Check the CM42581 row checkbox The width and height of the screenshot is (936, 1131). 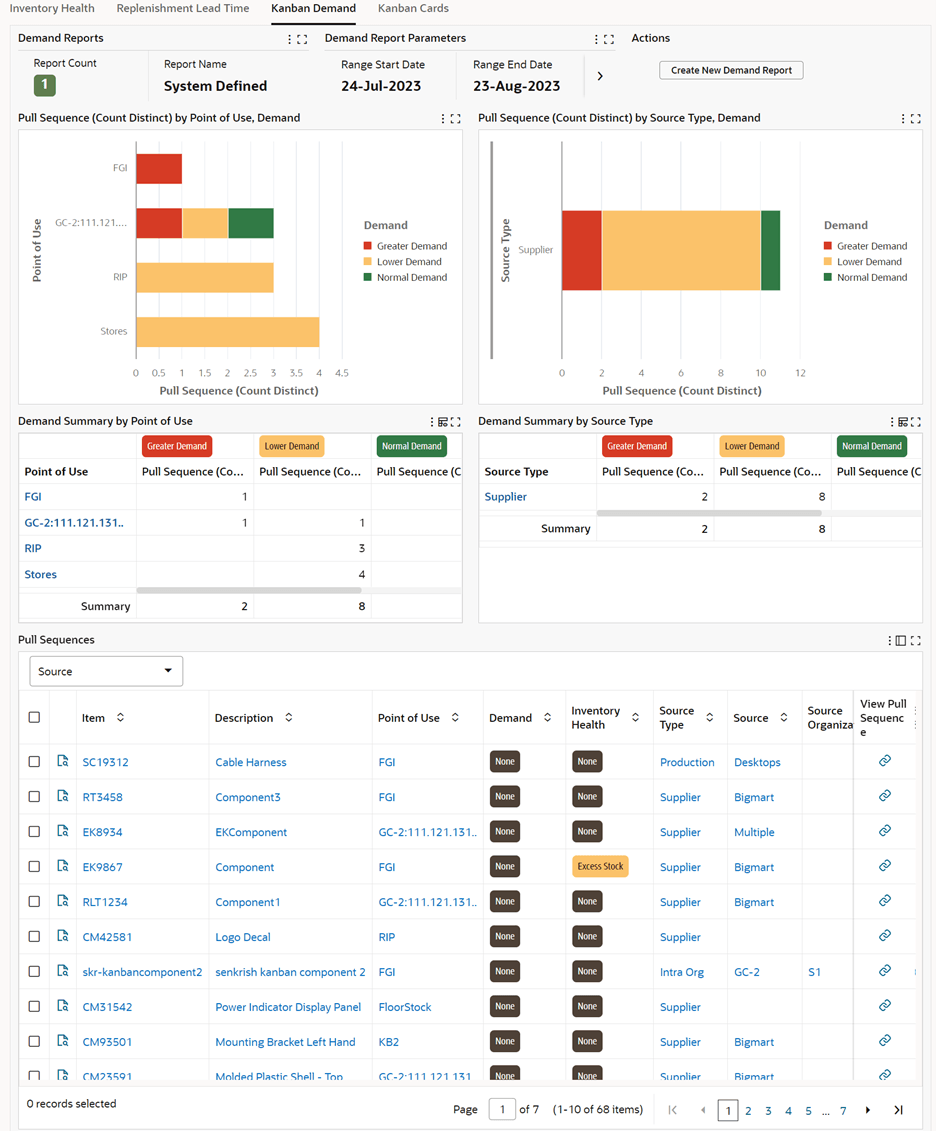coord(34,937)
